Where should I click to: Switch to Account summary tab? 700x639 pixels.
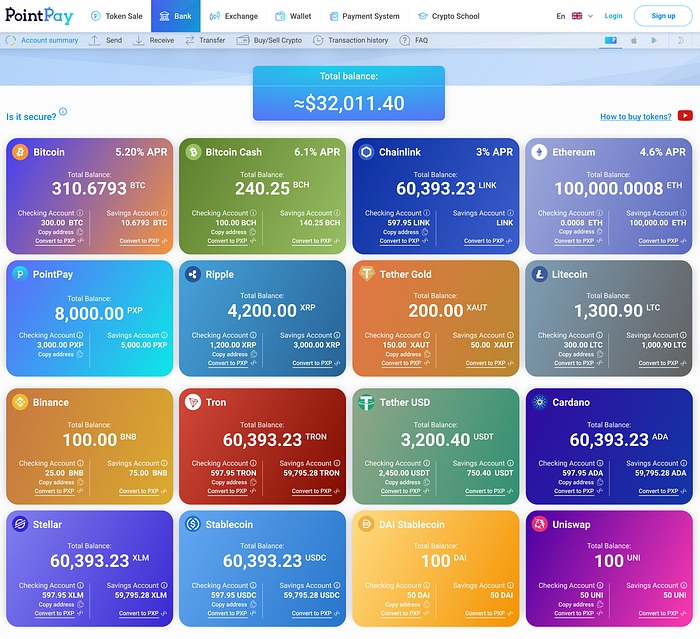(x=42, y=40)
